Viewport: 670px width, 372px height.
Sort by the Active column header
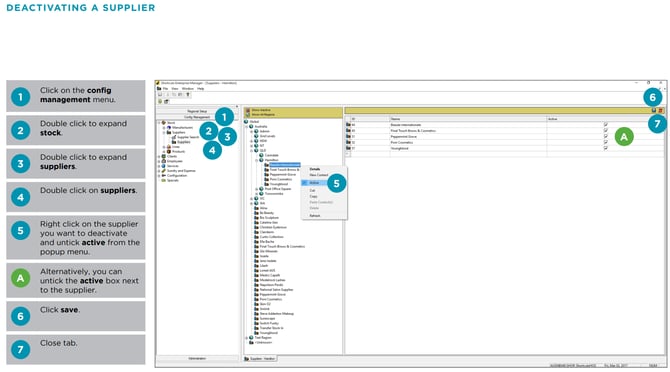tap(605, 119)
